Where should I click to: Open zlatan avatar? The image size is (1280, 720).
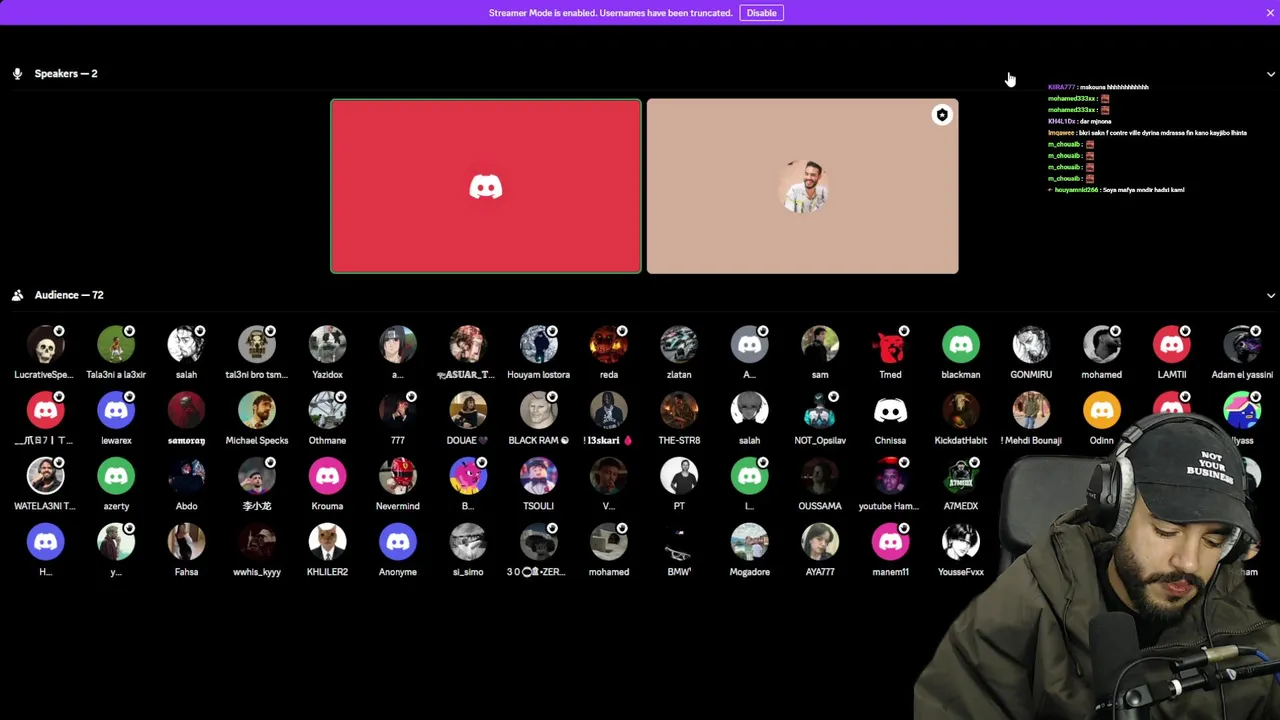point(679,345)
